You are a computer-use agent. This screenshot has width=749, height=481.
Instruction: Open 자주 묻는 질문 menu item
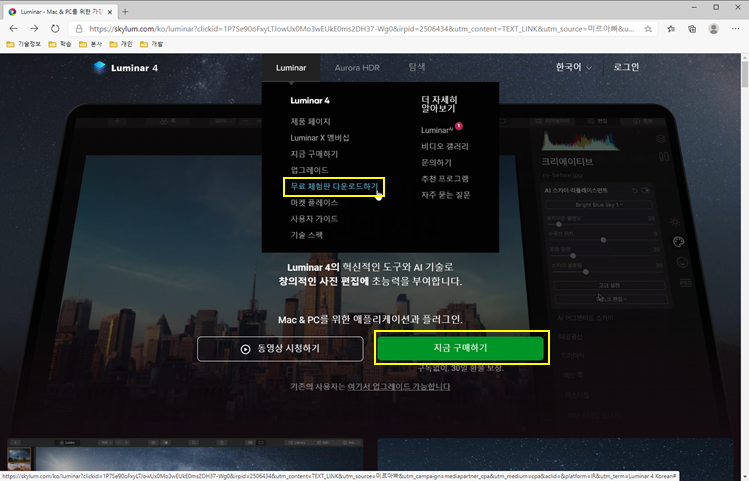tap(446, 195)
